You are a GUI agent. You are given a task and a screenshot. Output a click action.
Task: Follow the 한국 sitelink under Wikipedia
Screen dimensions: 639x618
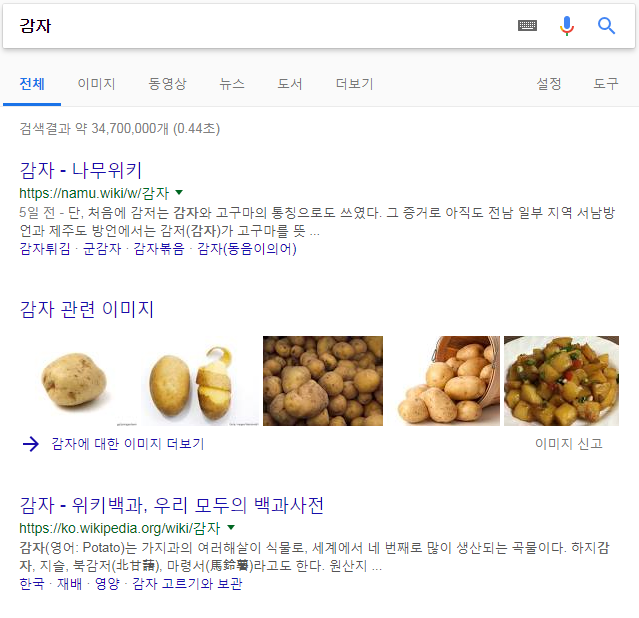tap(32, 584)
